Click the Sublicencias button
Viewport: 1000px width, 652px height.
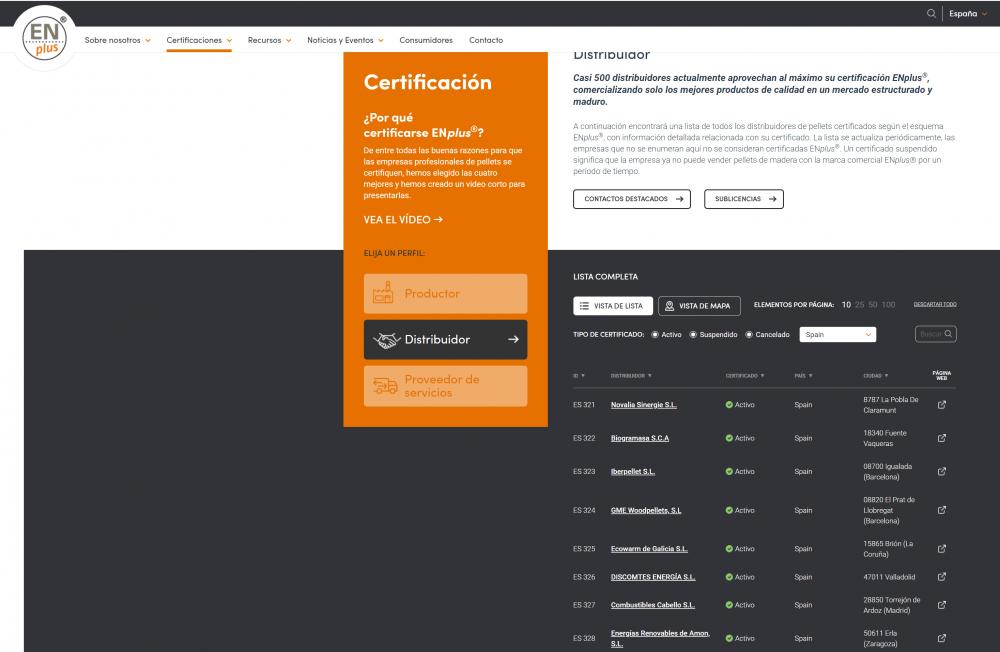[744, 199]
